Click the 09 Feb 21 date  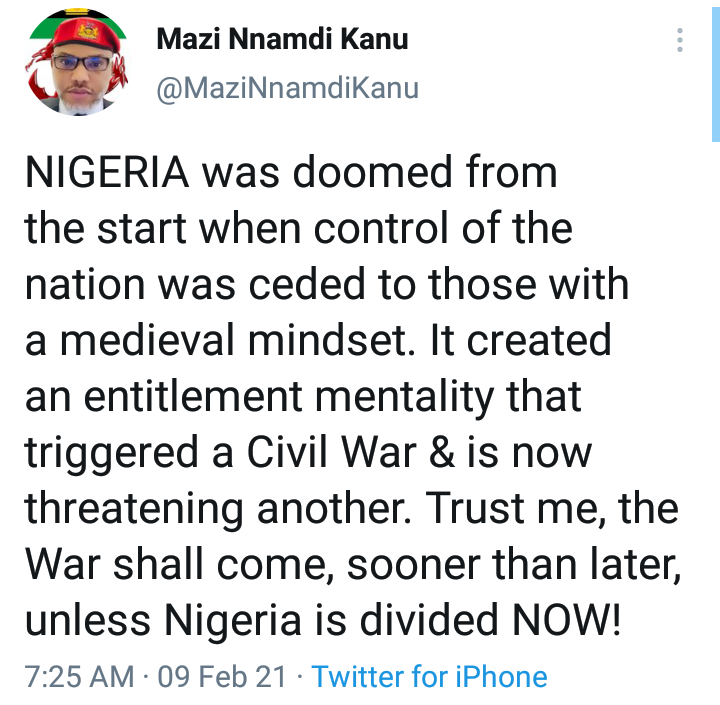click(x=222, y=677)
